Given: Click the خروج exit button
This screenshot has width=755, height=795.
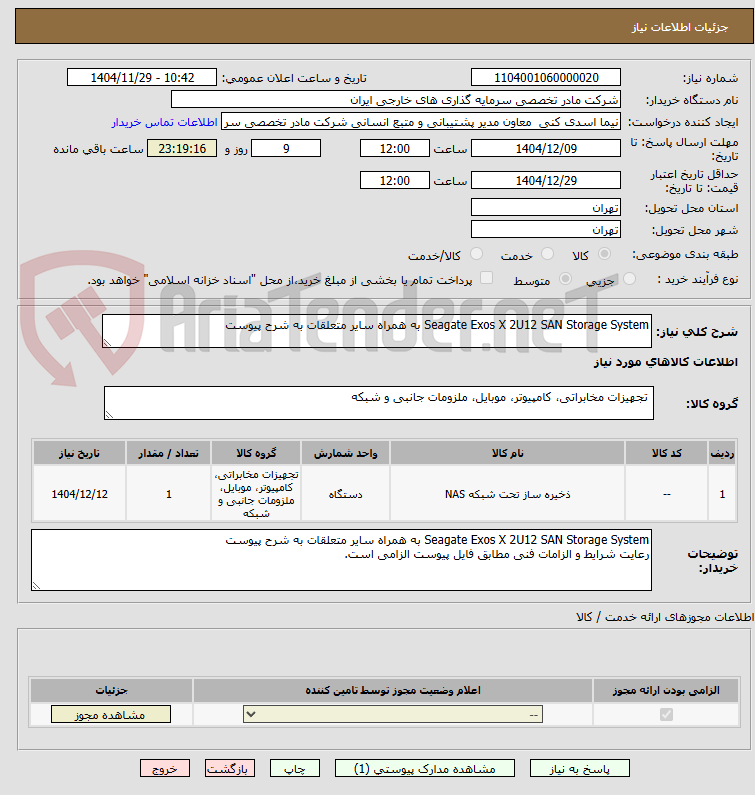Looking at the screenshot, I should coord(165,769).
